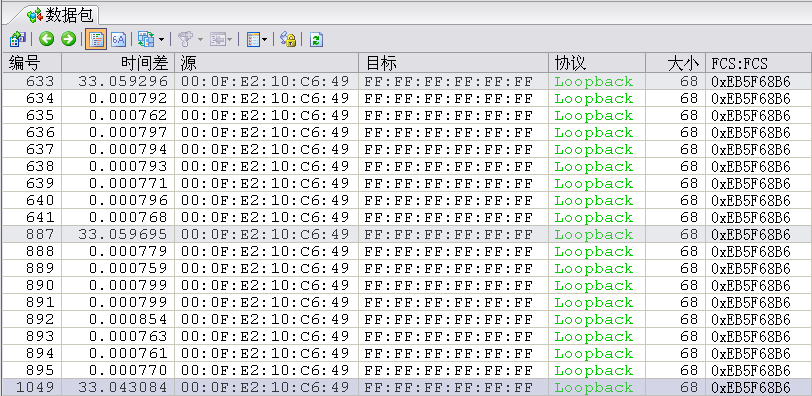Click the greyed funnel filter icon
This screenshot has height=396, width=812.
click(x=185, y=39)
